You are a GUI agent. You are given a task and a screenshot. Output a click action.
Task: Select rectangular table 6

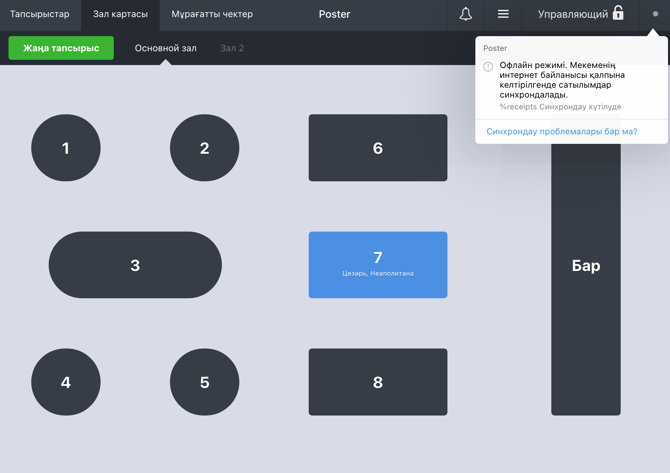378,148
